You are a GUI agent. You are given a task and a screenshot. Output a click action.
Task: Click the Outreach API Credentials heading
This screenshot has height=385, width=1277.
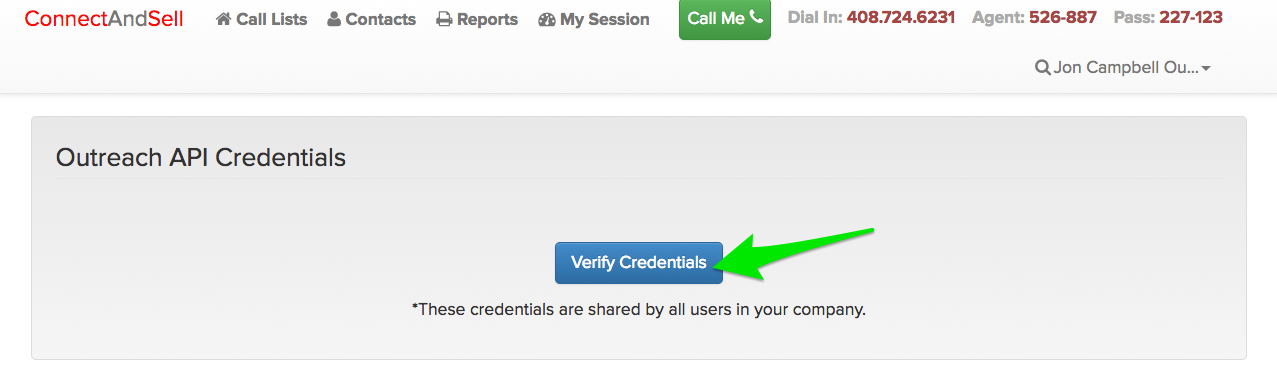(201, 158)
